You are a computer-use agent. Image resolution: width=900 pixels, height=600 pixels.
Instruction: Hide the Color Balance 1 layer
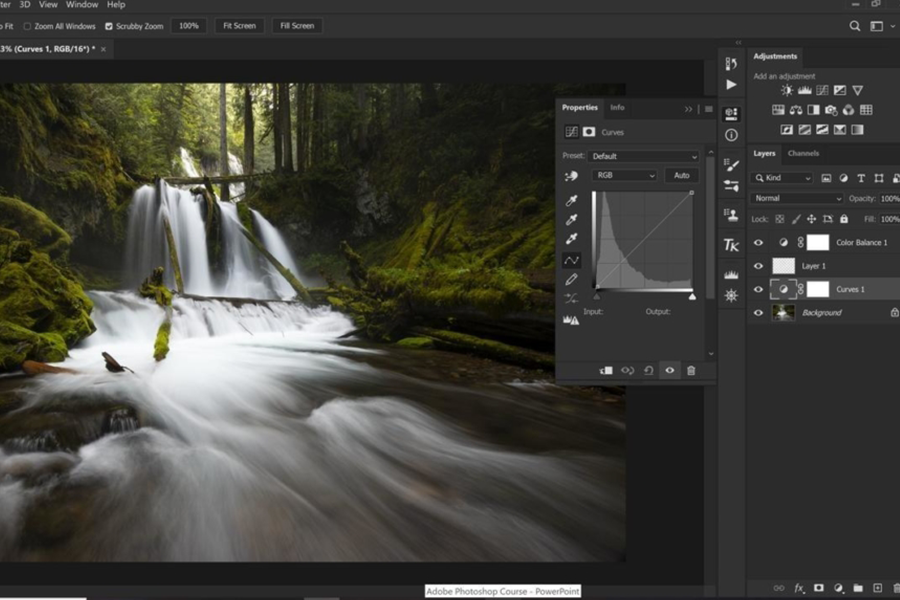tap(758, 243)
